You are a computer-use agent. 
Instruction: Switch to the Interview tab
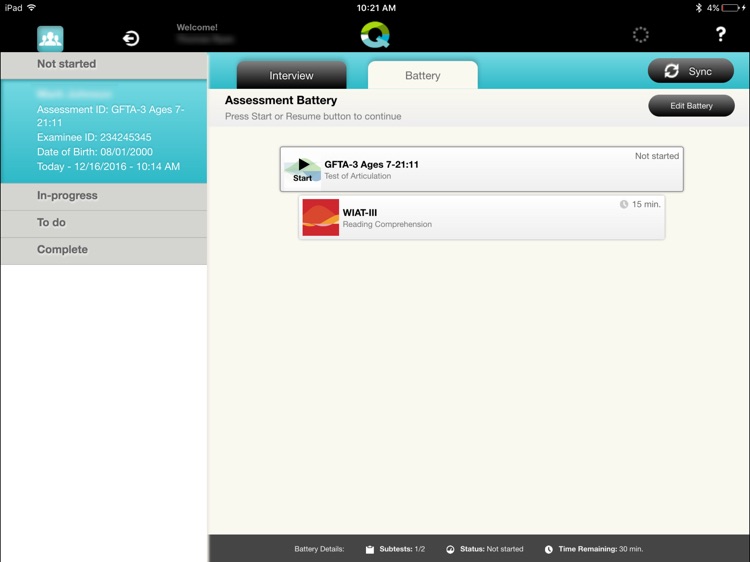pos(291,75)
